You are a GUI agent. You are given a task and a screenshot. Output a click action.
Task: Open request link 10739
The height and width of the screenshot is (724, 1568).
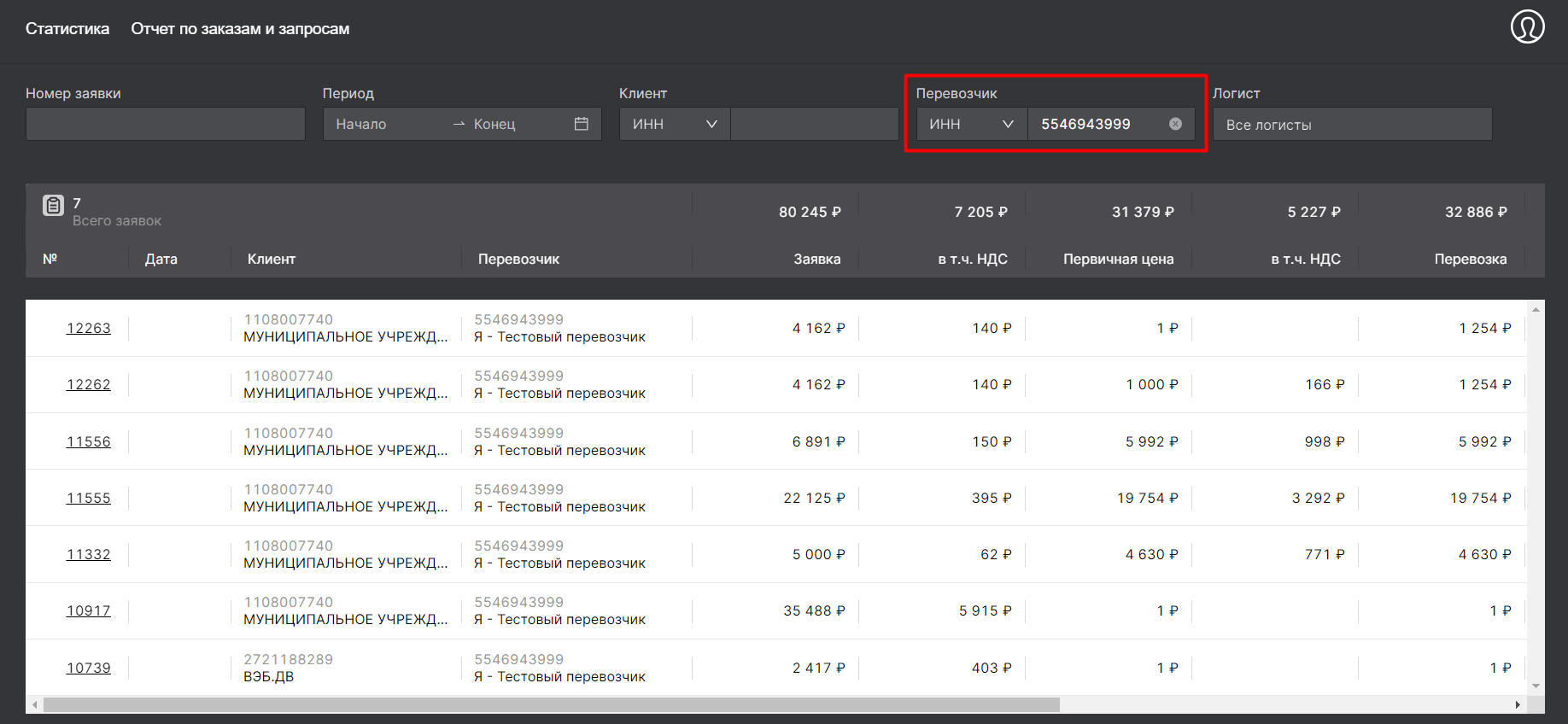pyautogui.click(x=89, y=668)
